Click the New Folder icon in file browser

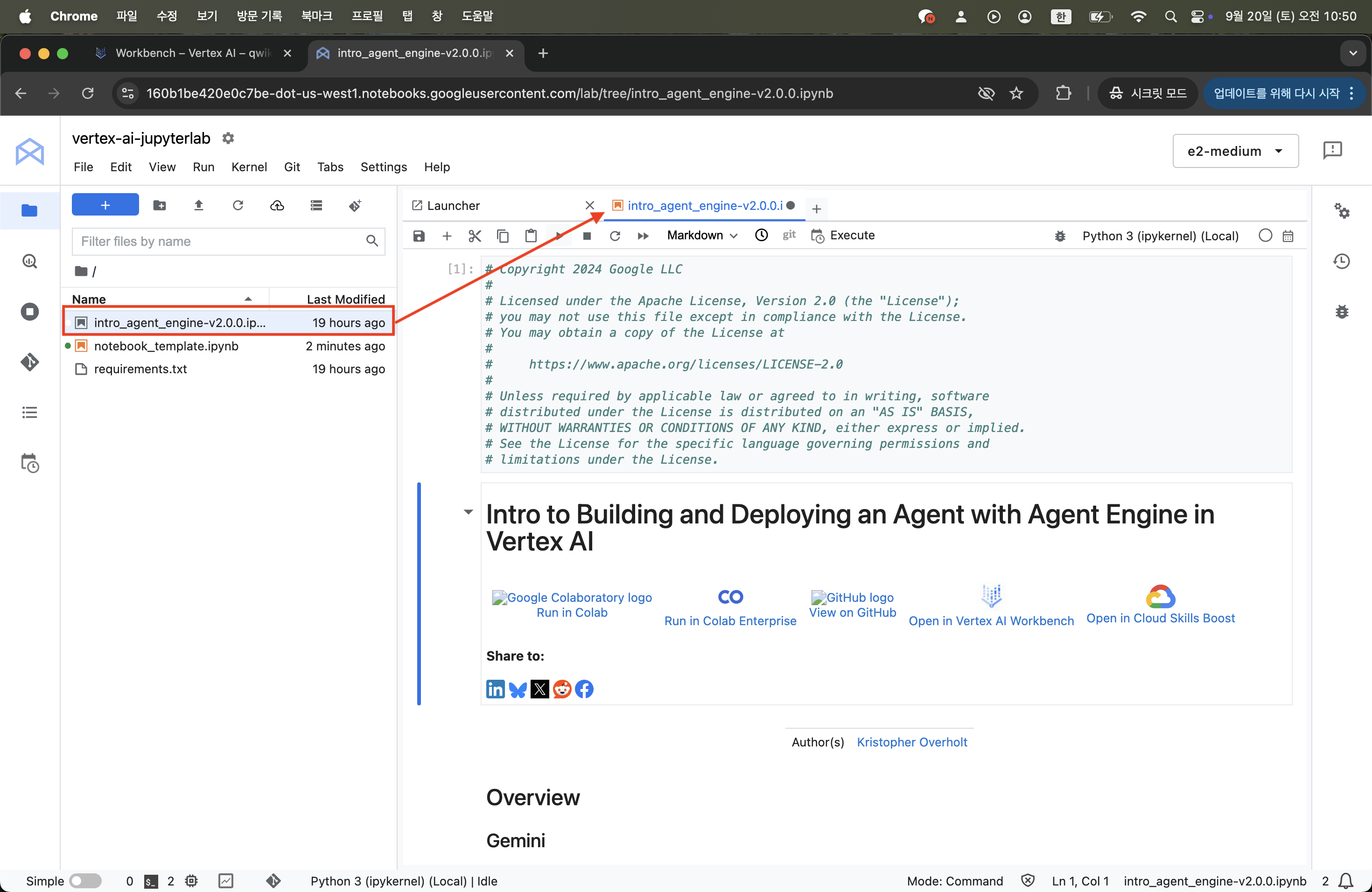(x=160, y=205)
